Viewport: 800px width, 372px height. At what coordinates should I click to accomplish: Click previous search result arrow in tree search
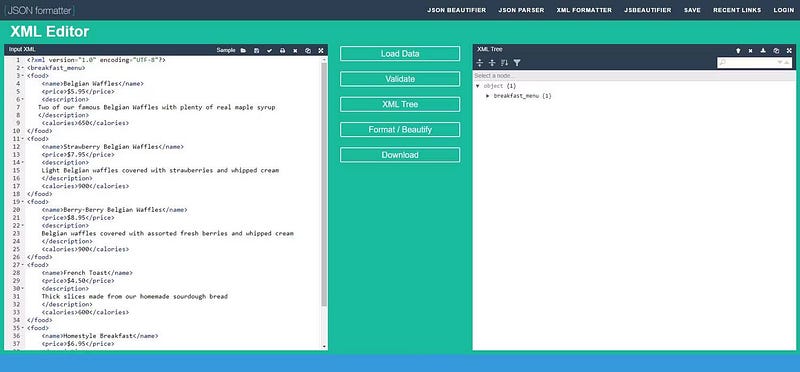point(787,63)
